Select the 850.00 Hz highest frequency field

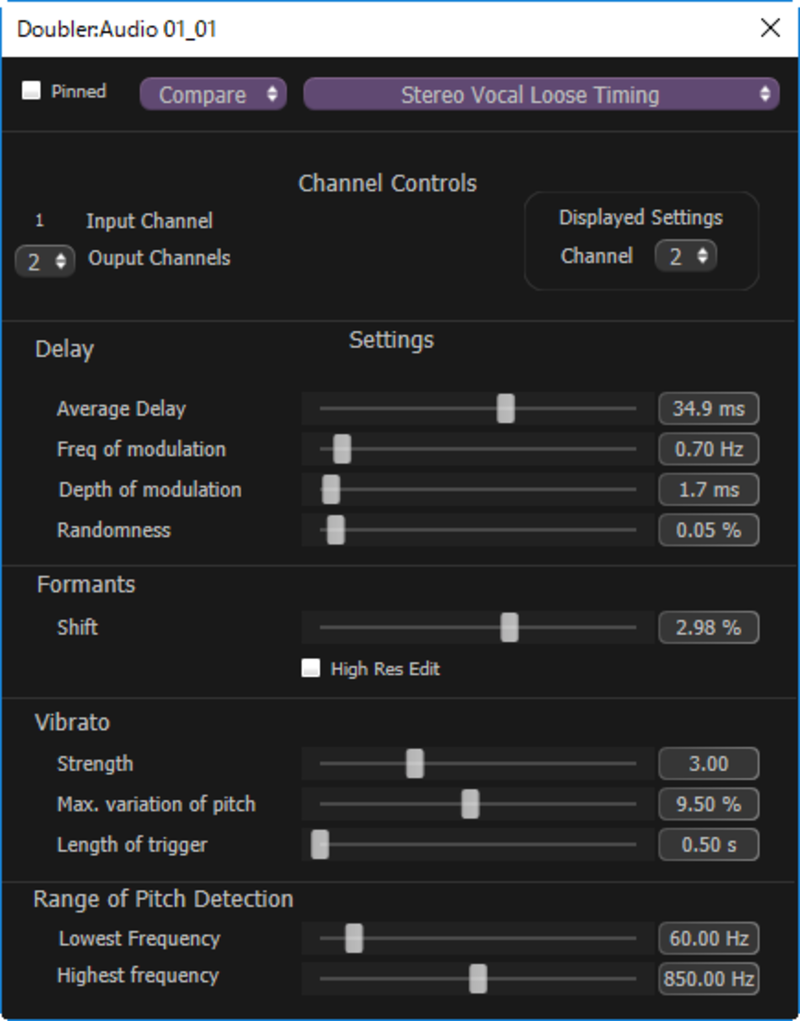pyautogui.click(x=708, y=979)
